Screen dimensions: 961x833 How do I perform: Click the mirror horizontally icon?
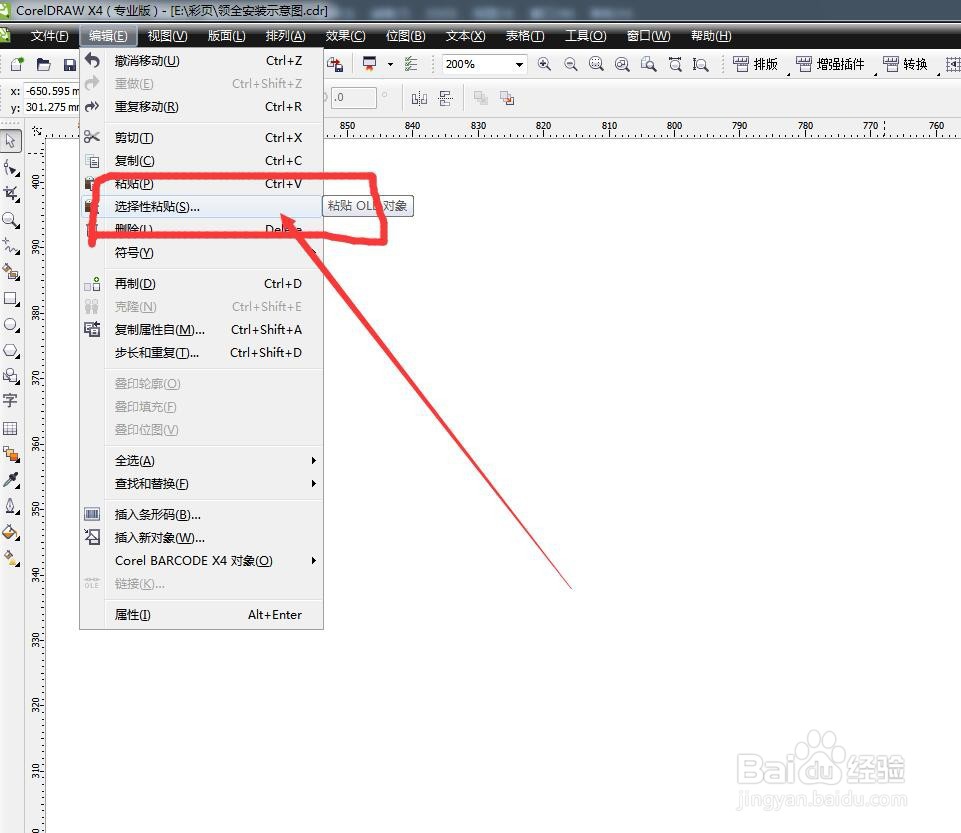[419, 98]
